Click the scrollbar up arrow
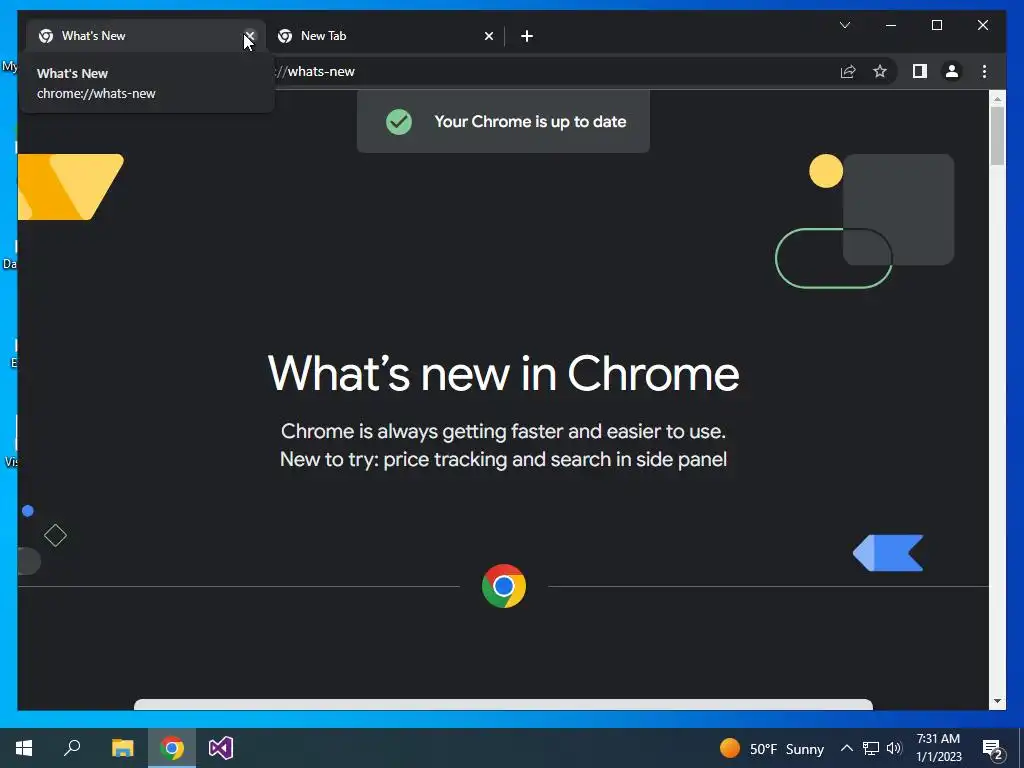The image size is (1024, 768). (997, 99)
